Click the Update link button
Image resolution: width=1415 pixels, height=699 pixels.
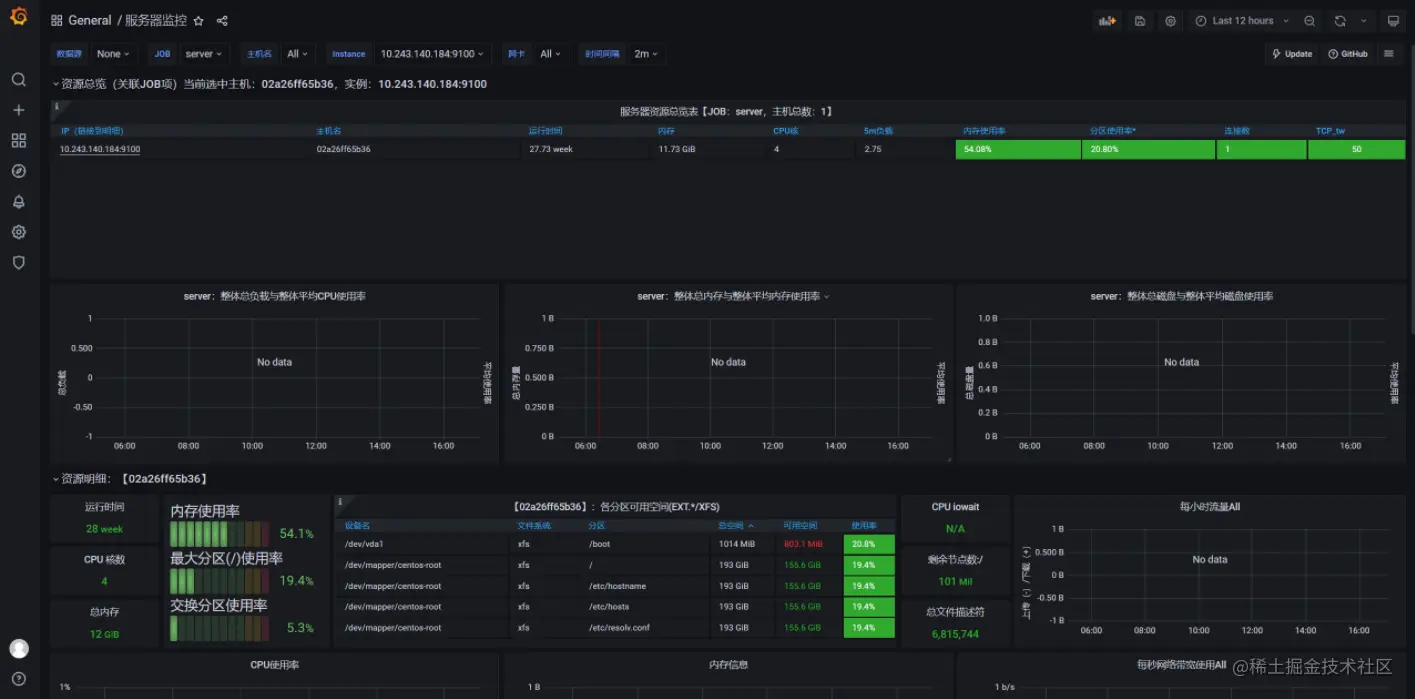point(1292,54)
